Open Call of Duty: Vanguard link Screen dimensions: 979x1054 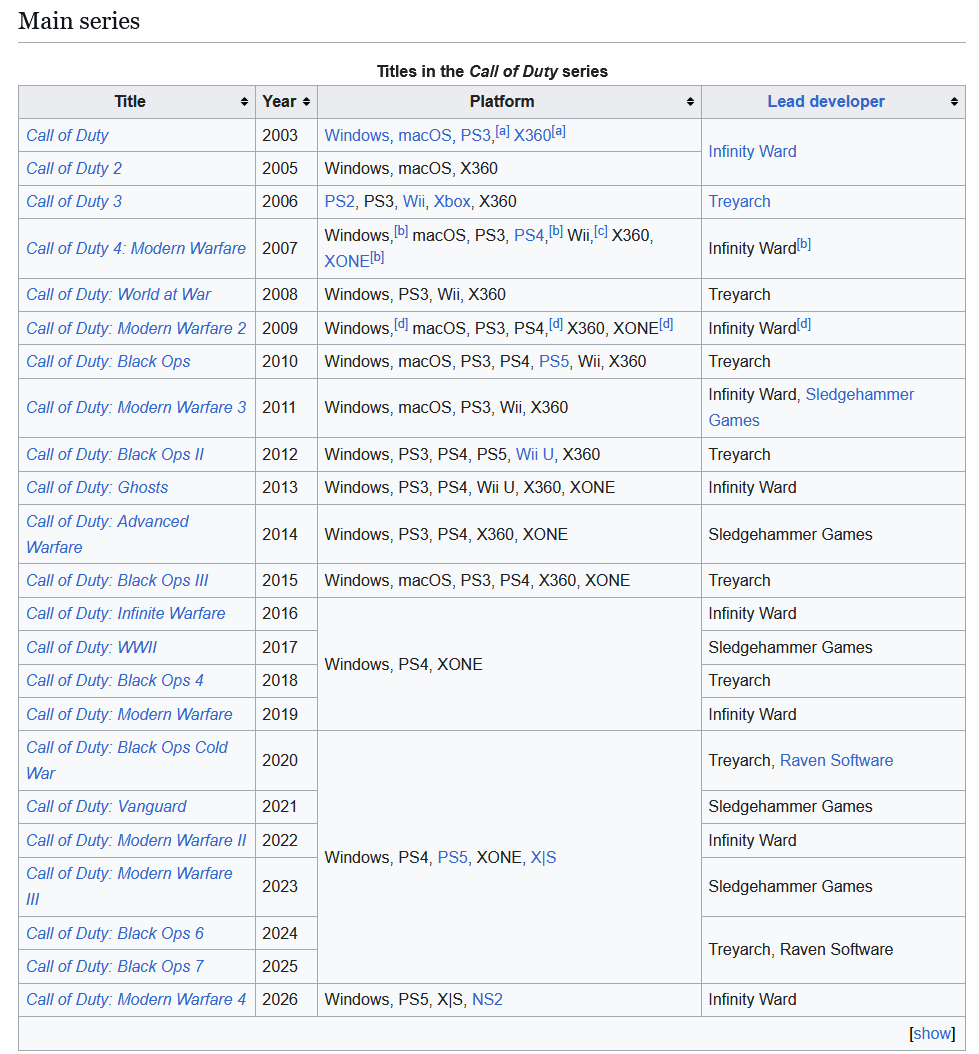[106, 806]
